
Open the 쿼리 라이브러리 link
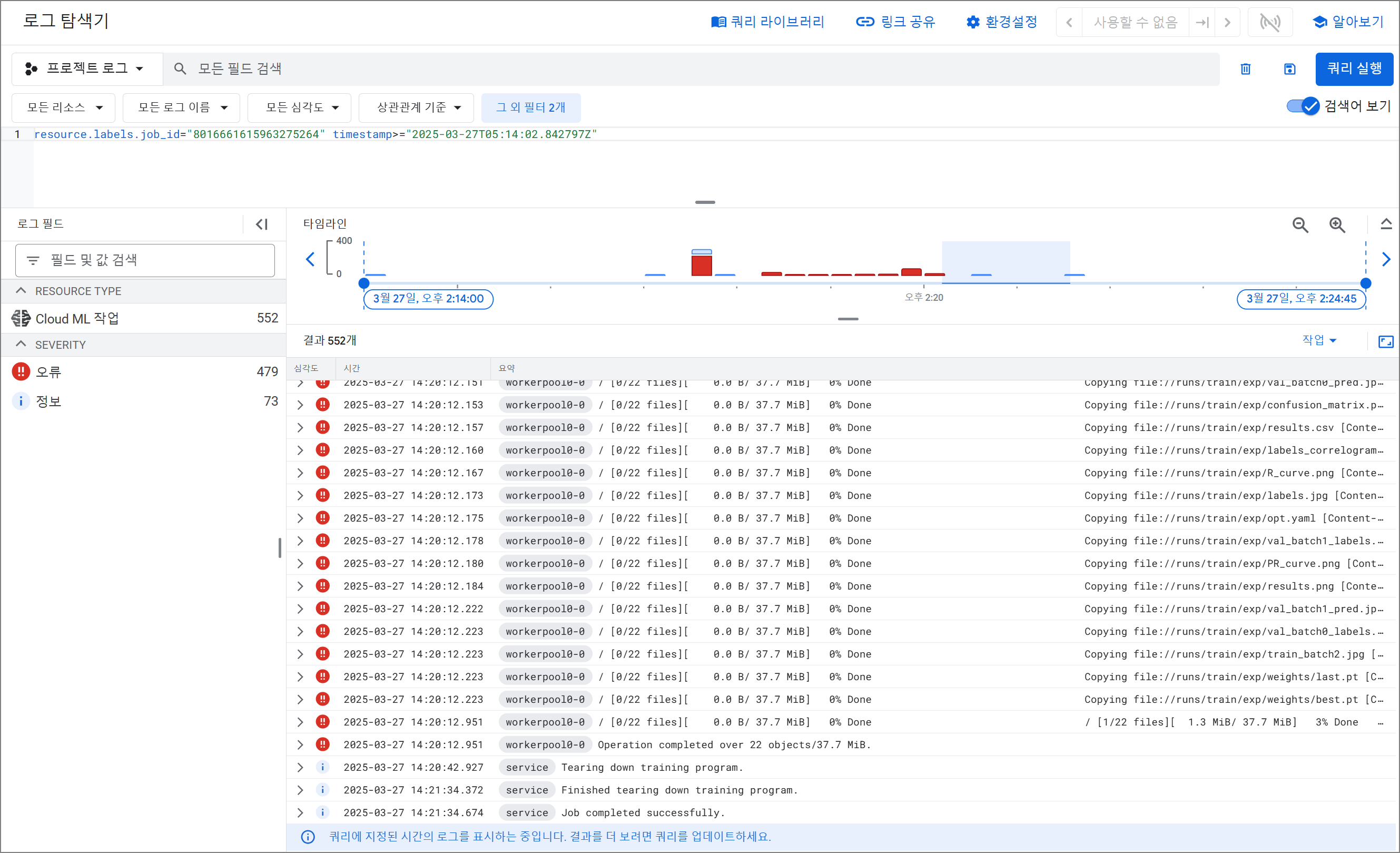click(767, 22)
